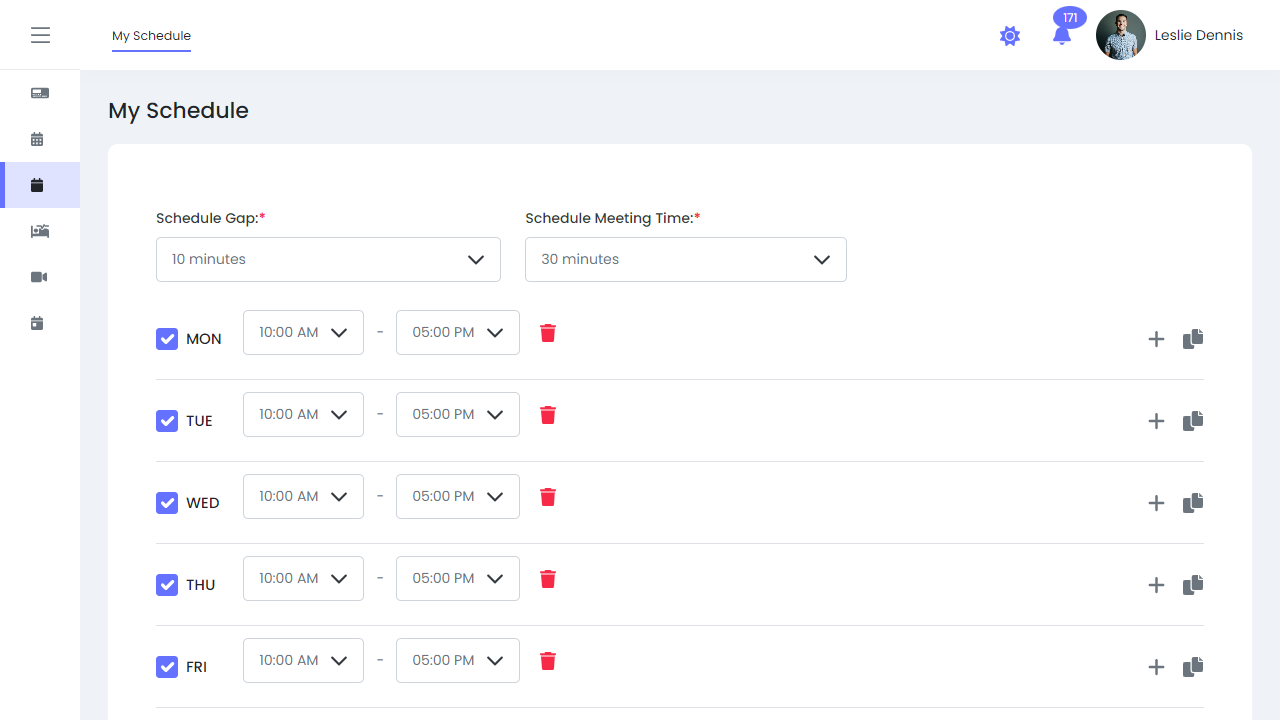Open Friday's 05:00 PM end time dropdown

point(457,660)
